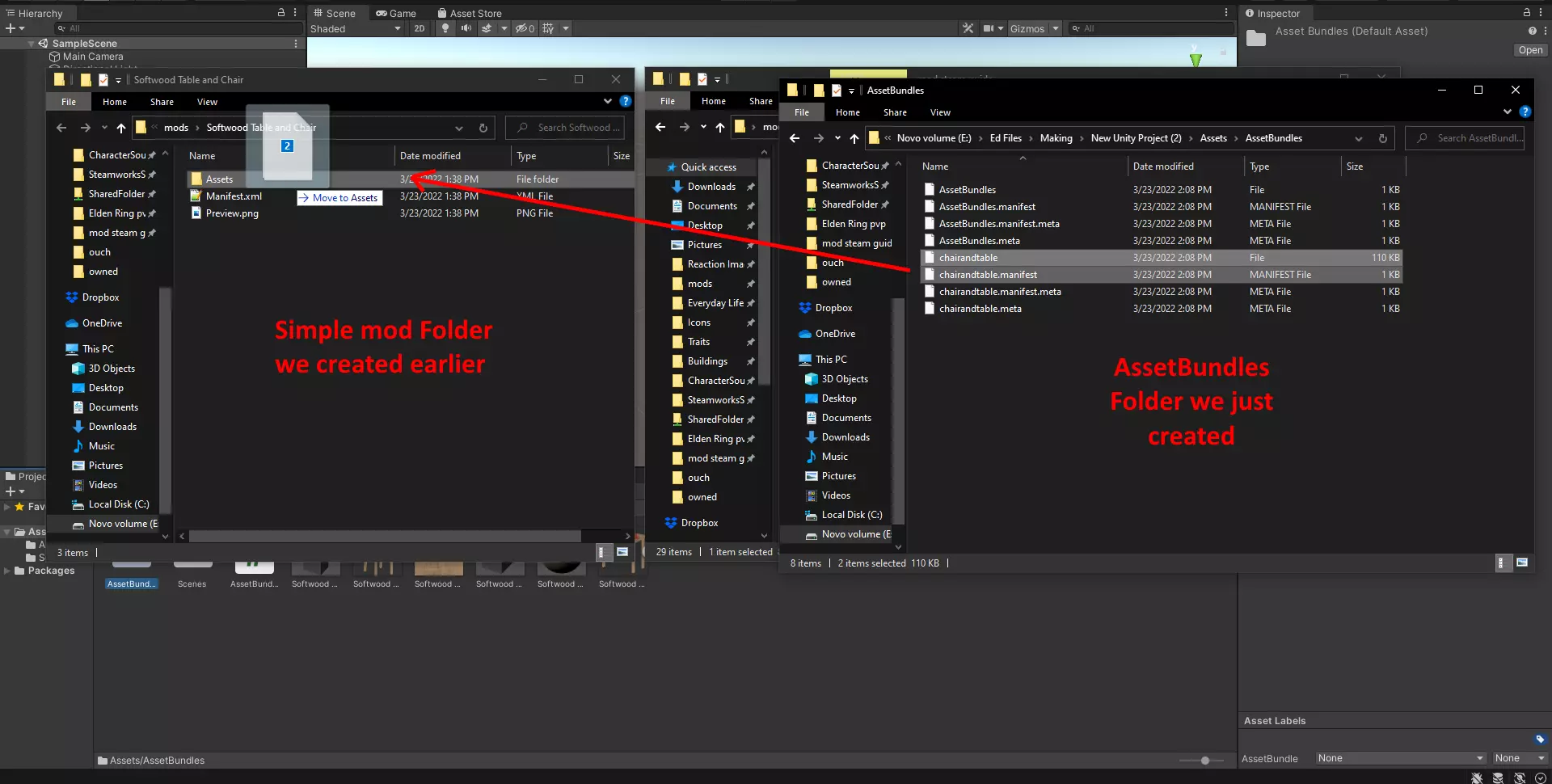1552x784 pixels.
Task: Toggle scene effects (skybox) button
Action: 487,28
